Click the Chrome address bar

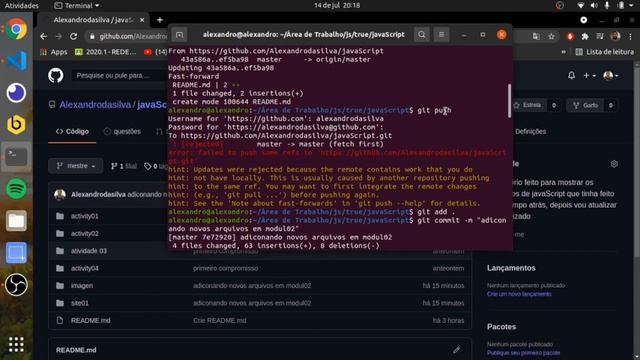click(128, 36)
